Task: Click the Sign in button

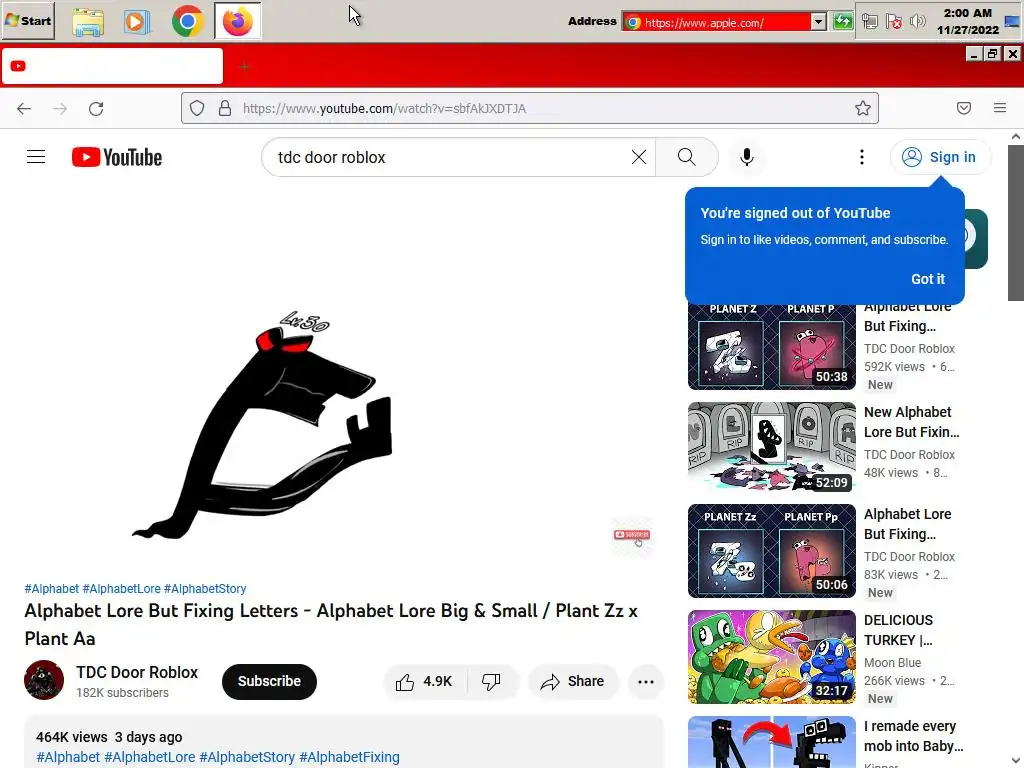Action: pos(939,157)
